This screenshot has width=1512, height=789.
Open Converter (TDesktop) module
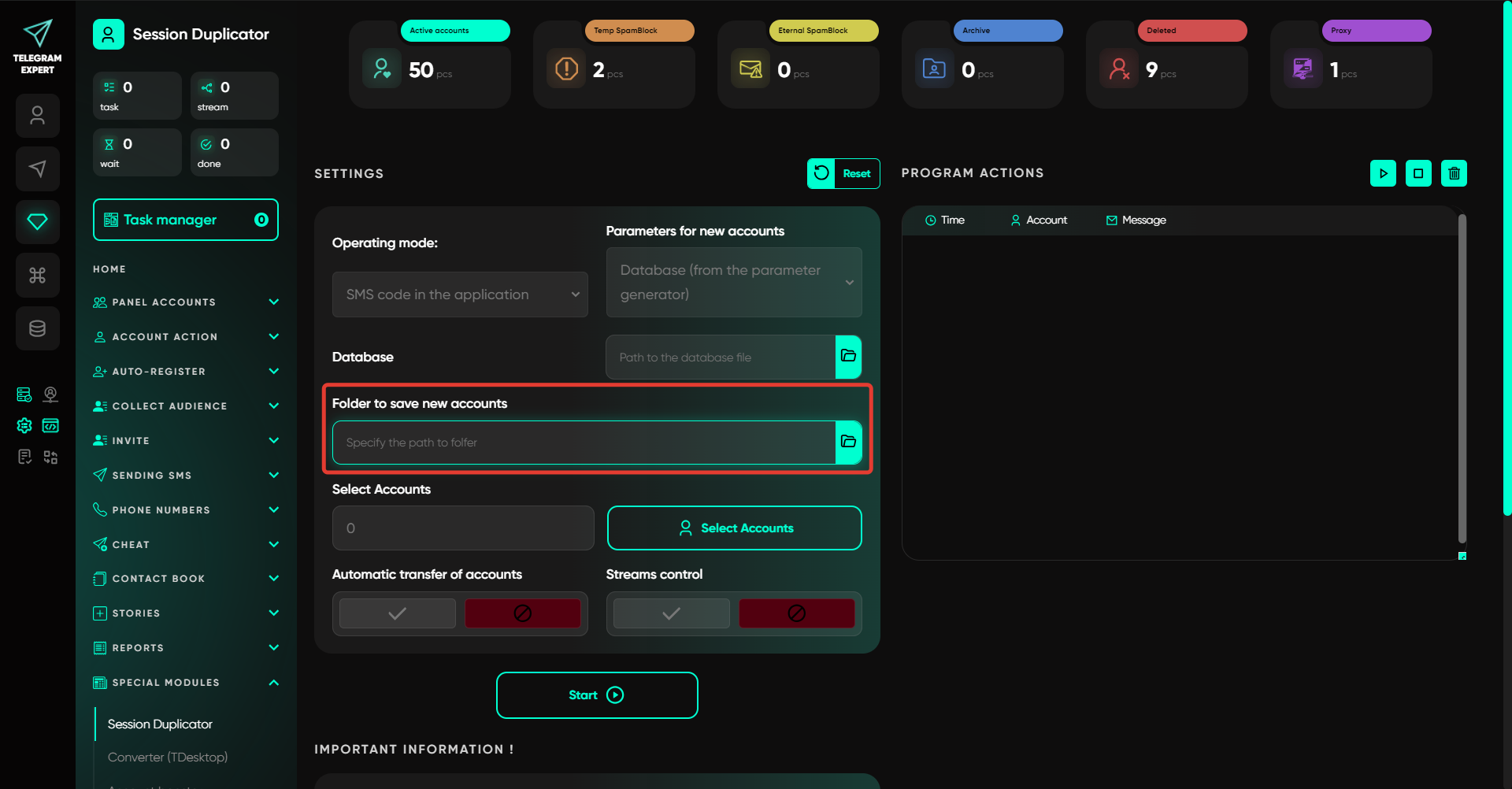pos(168,757)
